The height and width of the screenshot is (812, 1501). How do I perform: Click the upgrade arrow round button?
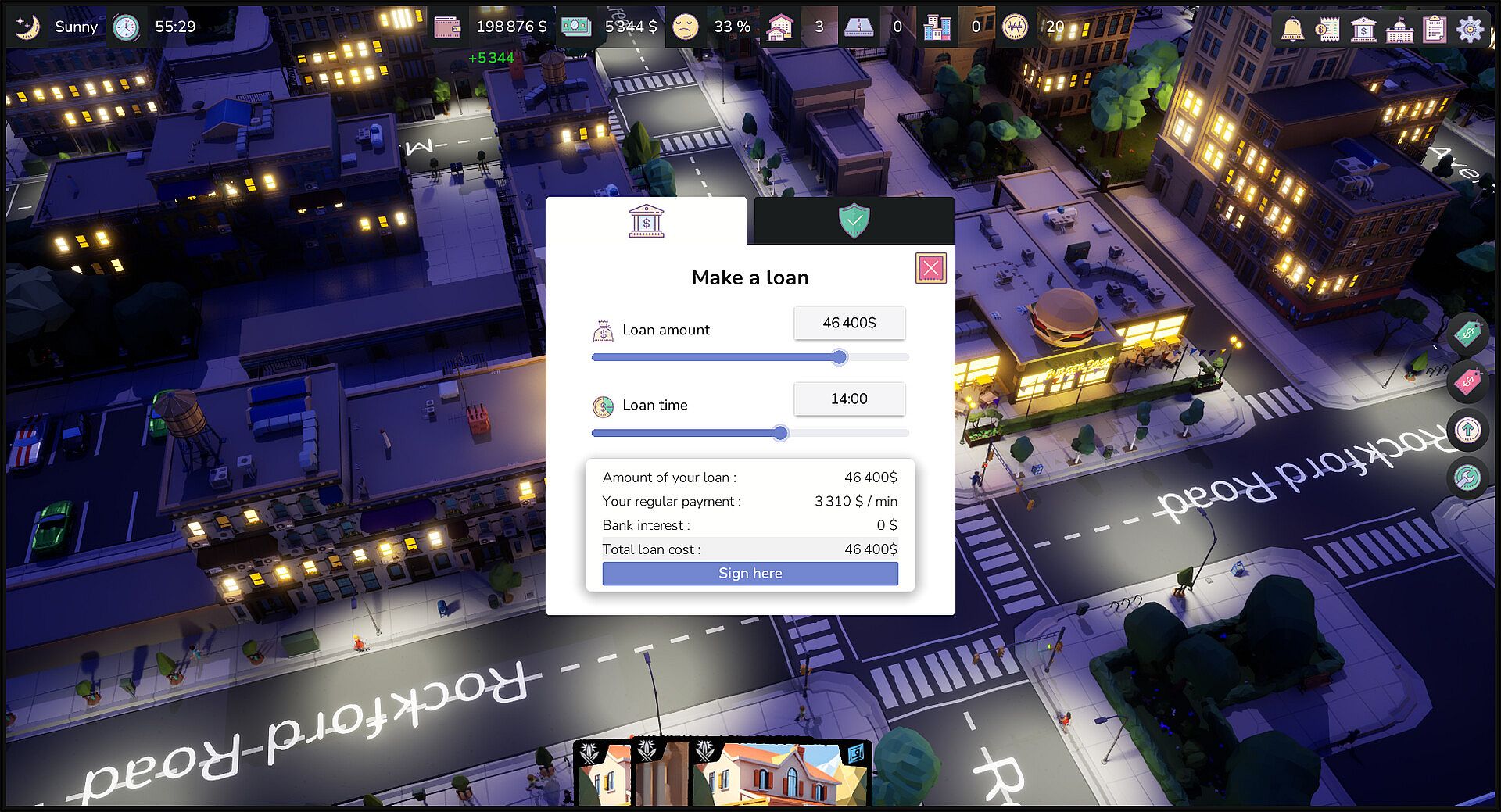click(x=1467, y=430)
